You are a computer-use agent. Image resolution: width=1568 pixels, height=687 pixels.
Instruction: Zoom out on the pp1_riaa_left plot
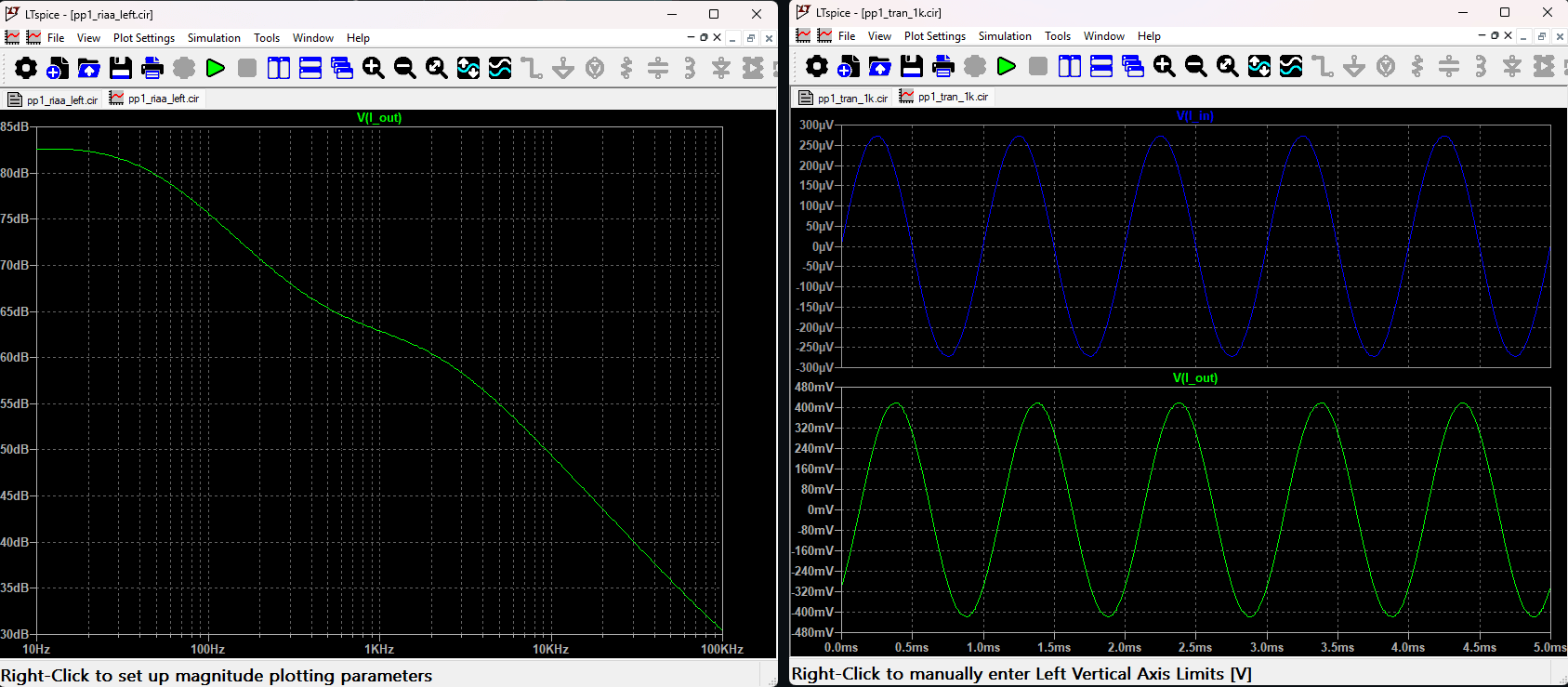[405, 68]
